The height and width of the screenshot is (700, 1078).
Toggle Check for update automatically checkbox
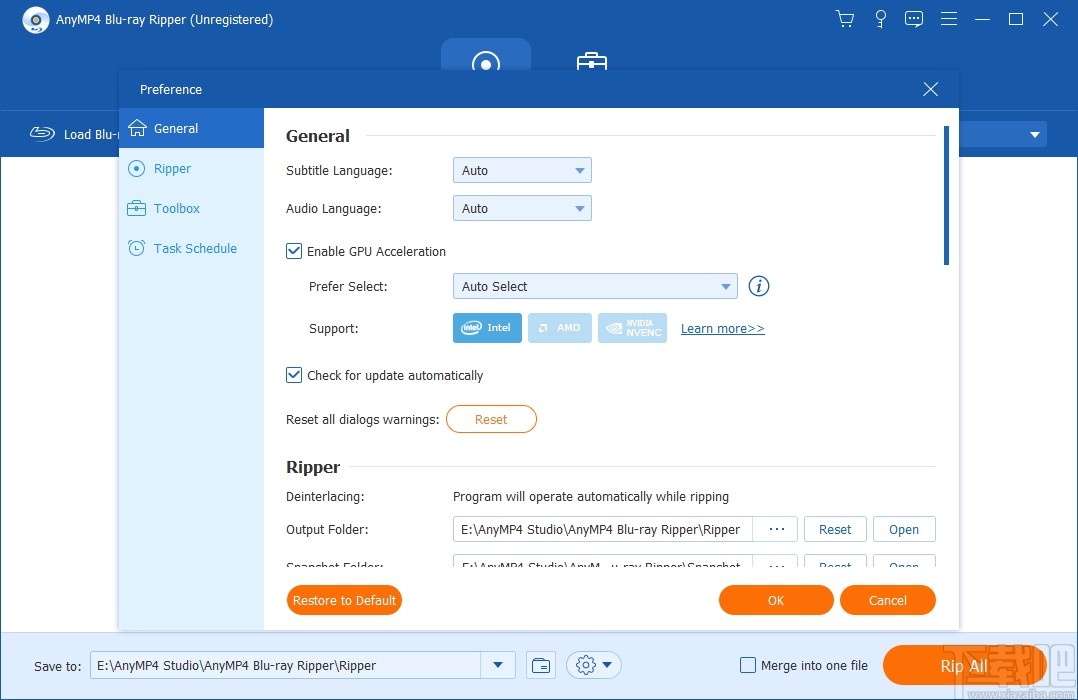click(294, 375)
